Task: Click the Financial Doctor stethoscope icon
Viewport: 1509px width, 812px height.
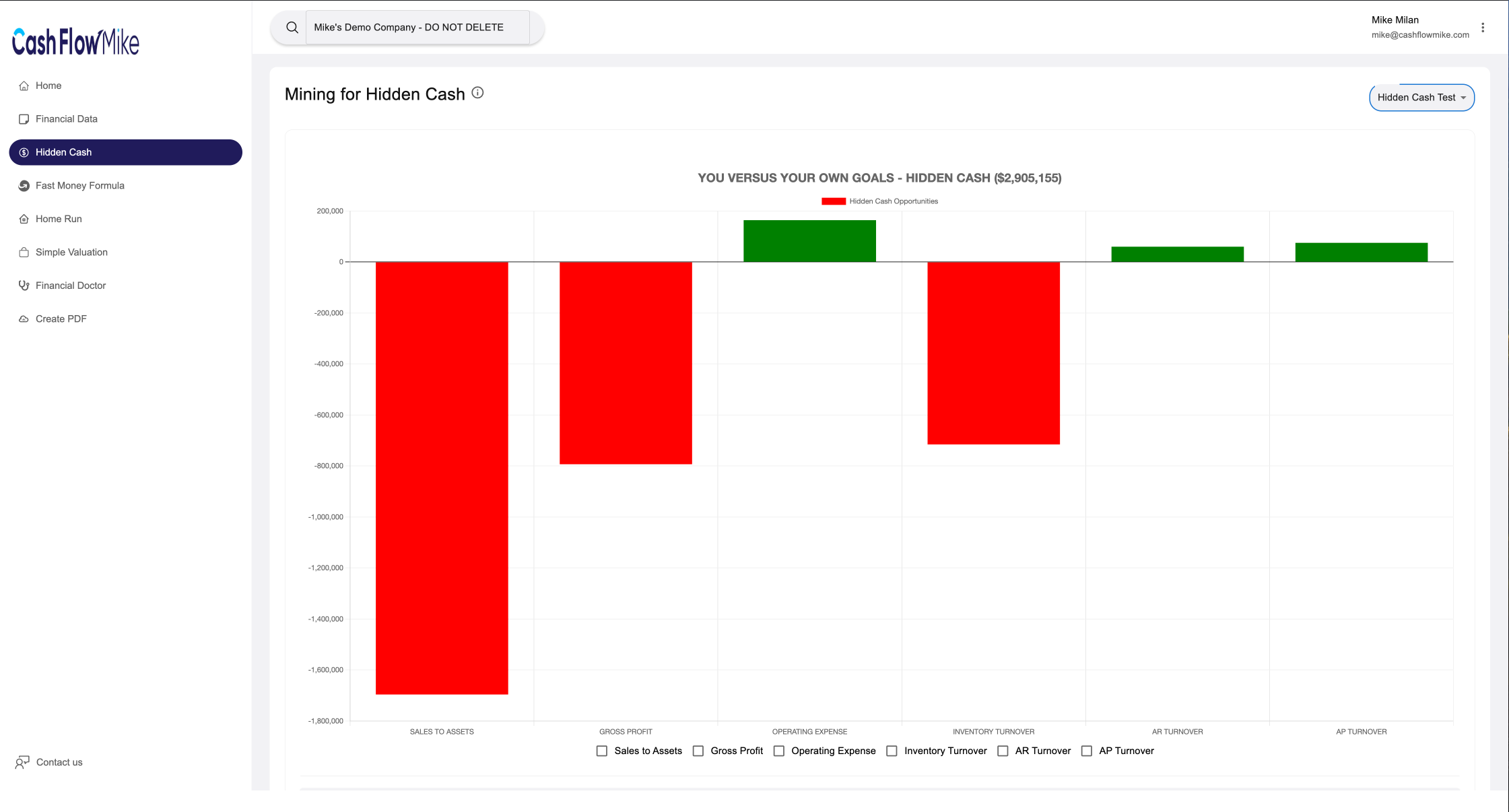Action: pyautogui.click(x=24, y=285)
